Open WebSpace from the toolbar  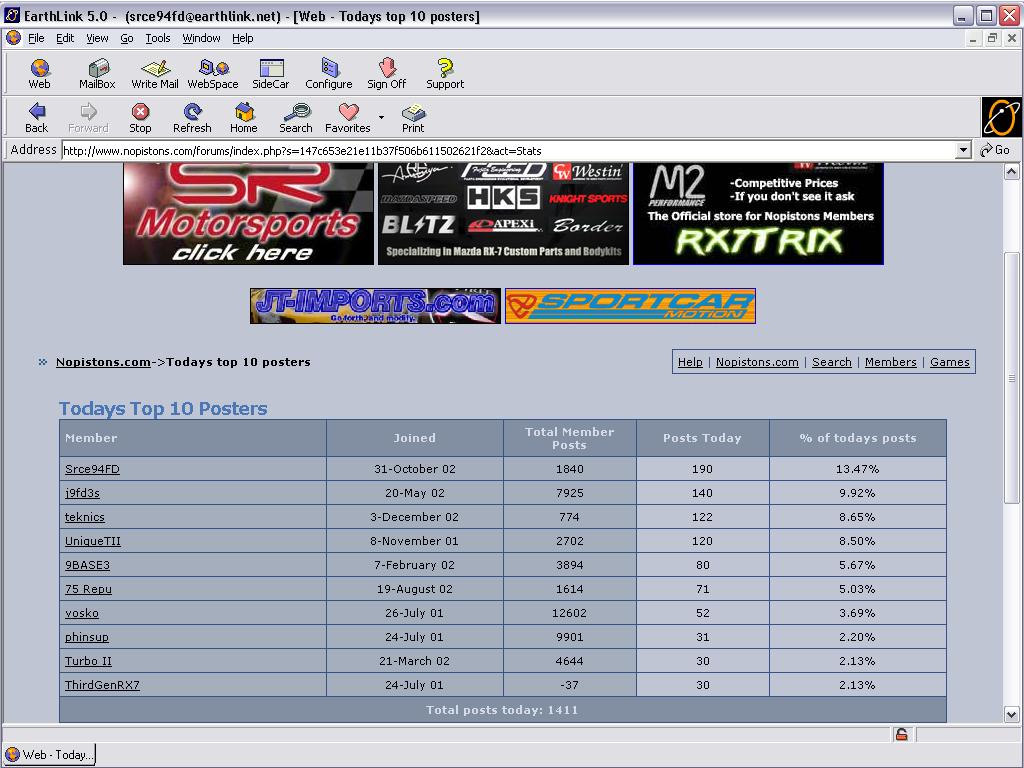[x=213, y=74]
